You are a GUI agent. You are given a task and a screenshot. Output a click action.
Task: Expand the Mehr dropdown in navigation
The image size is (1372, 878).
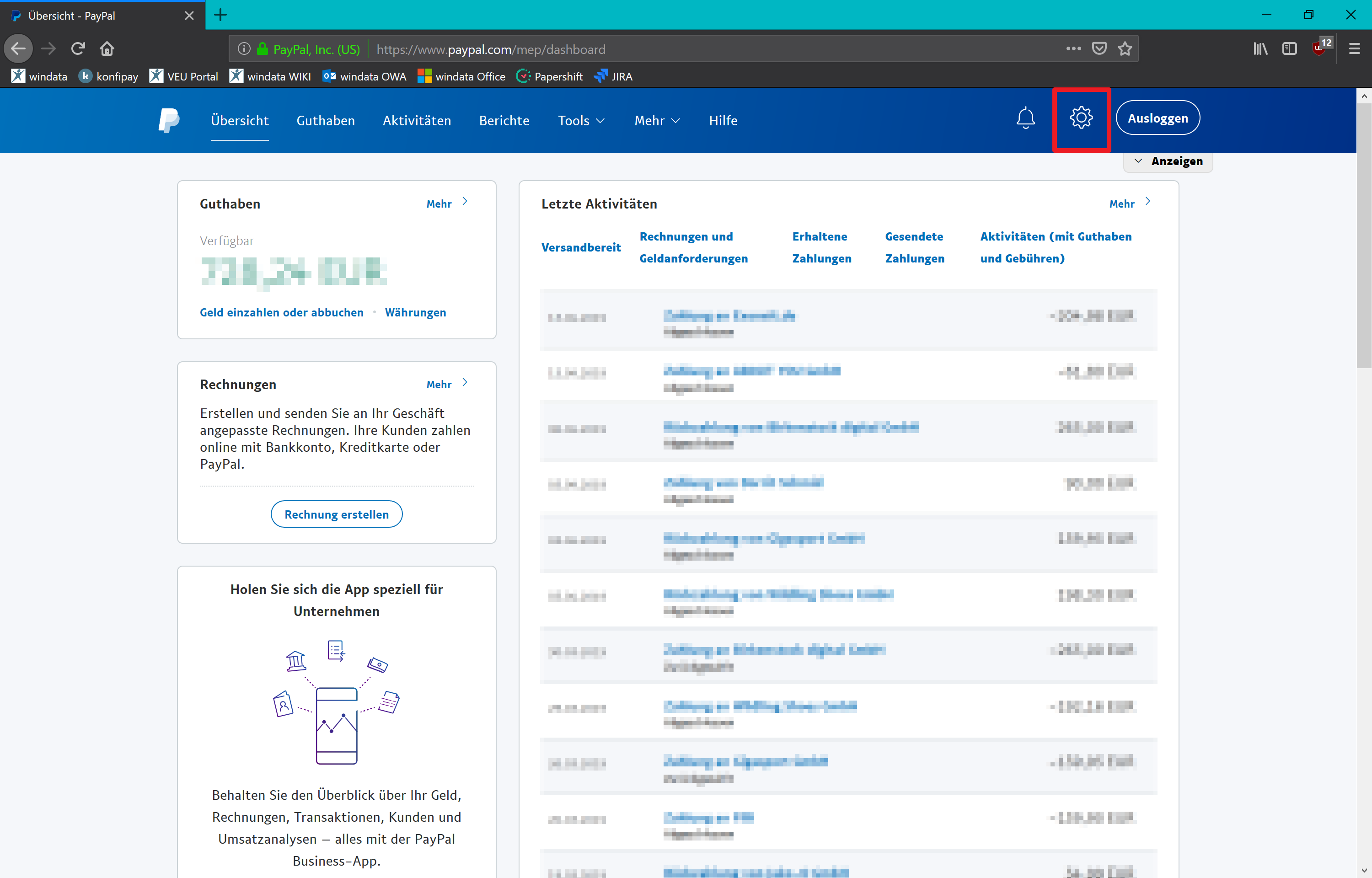[657, 120]
